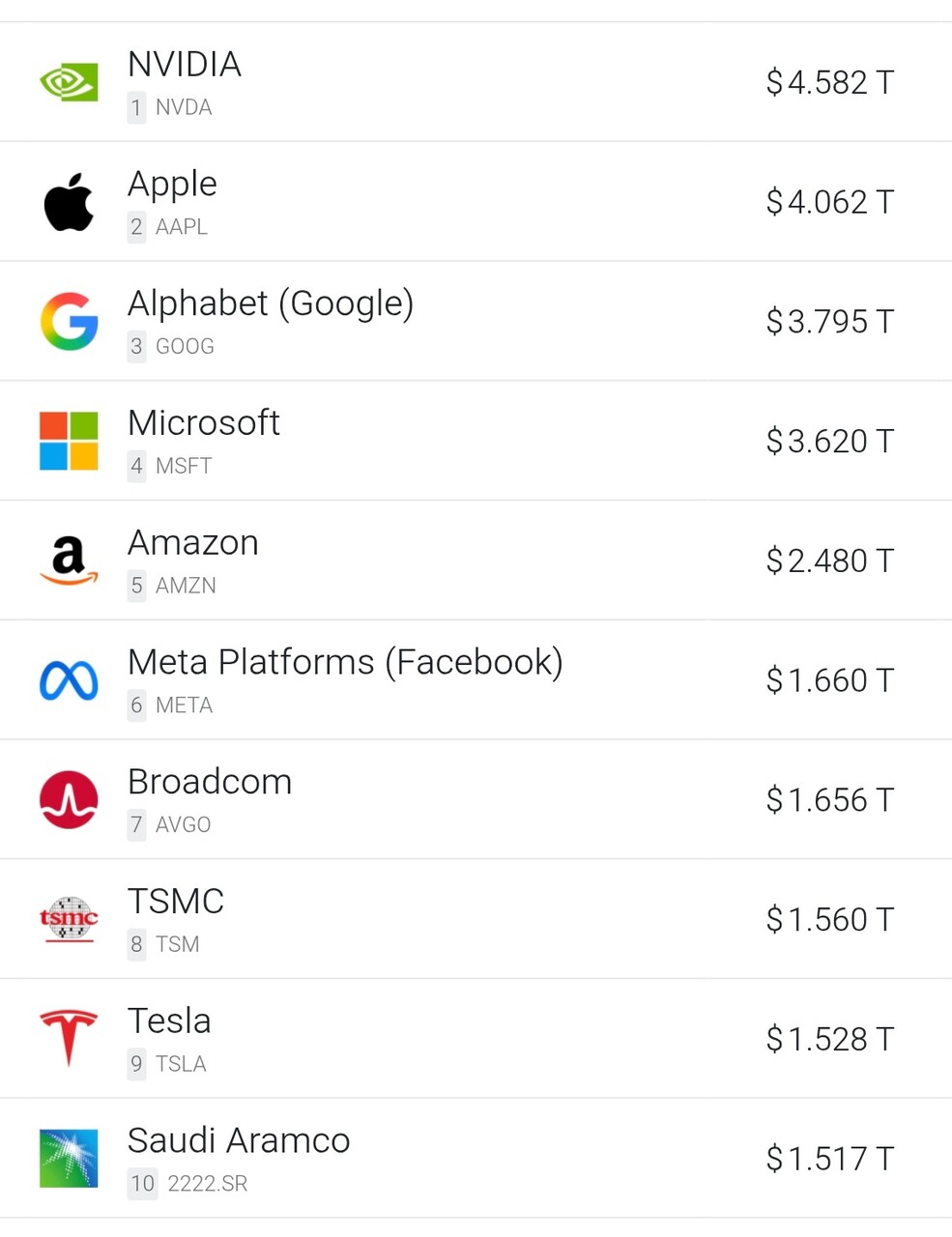Image resolution: width=952 pixels, height=1237 pixels.
Task: Select Microsoft's $3.620 T market cap value
Action: point(829,441)
